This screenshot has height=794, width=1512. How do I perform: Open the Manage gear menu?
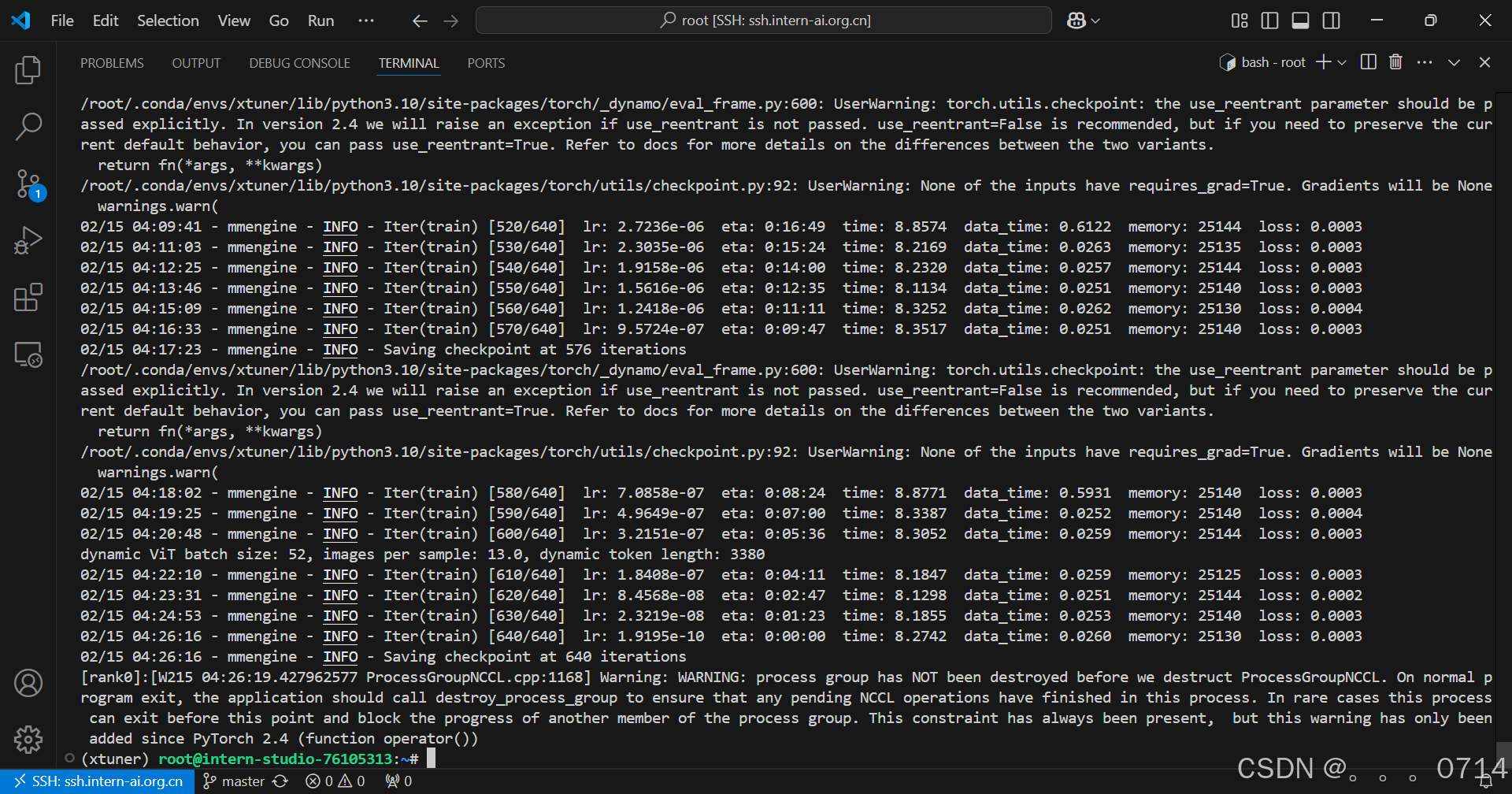(28, 739)
